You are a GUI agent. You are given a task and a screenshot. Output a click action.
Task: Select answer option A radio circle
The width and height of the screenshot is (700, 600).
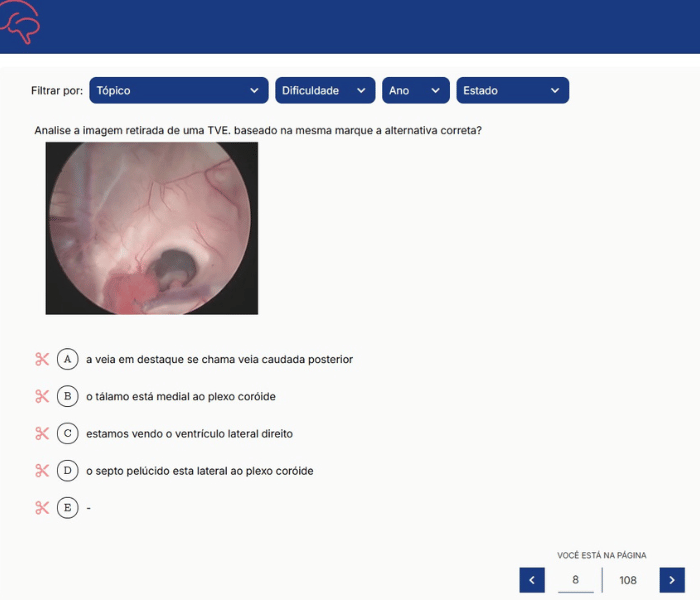(x=68, y=359)
